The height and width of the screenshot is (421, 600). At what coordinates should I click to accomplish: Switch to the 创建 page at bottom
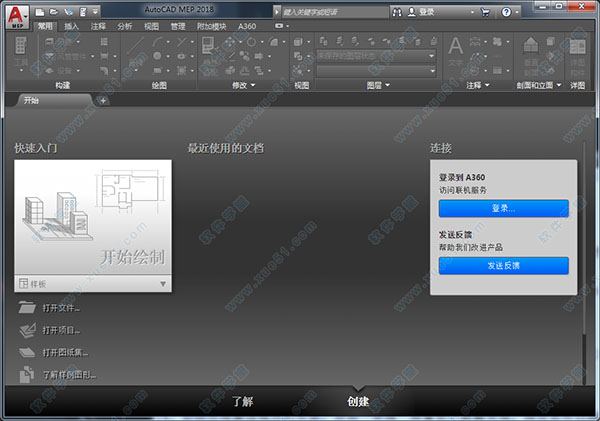(x=358, y=401)
